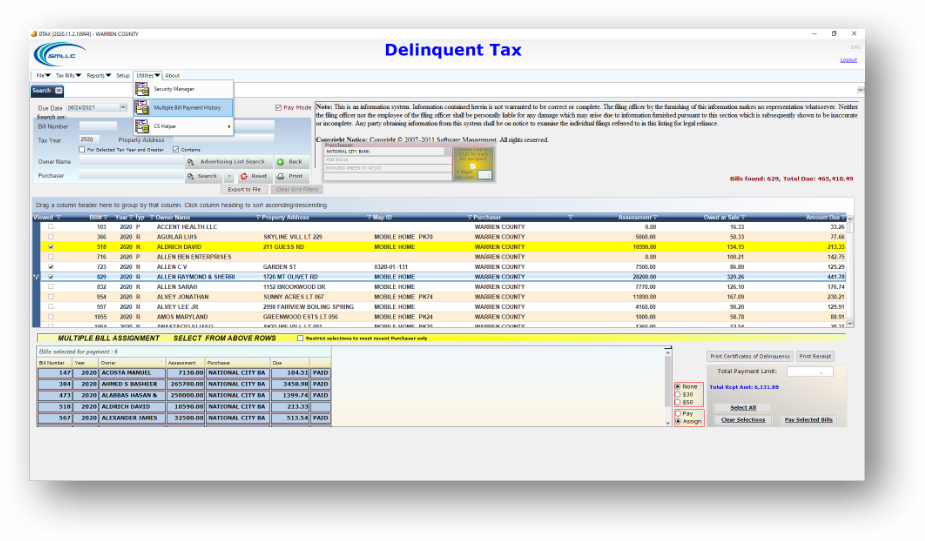925x541 pixels.
Task: Click the Pay Selected Bills button
Action: click(808, 420)
